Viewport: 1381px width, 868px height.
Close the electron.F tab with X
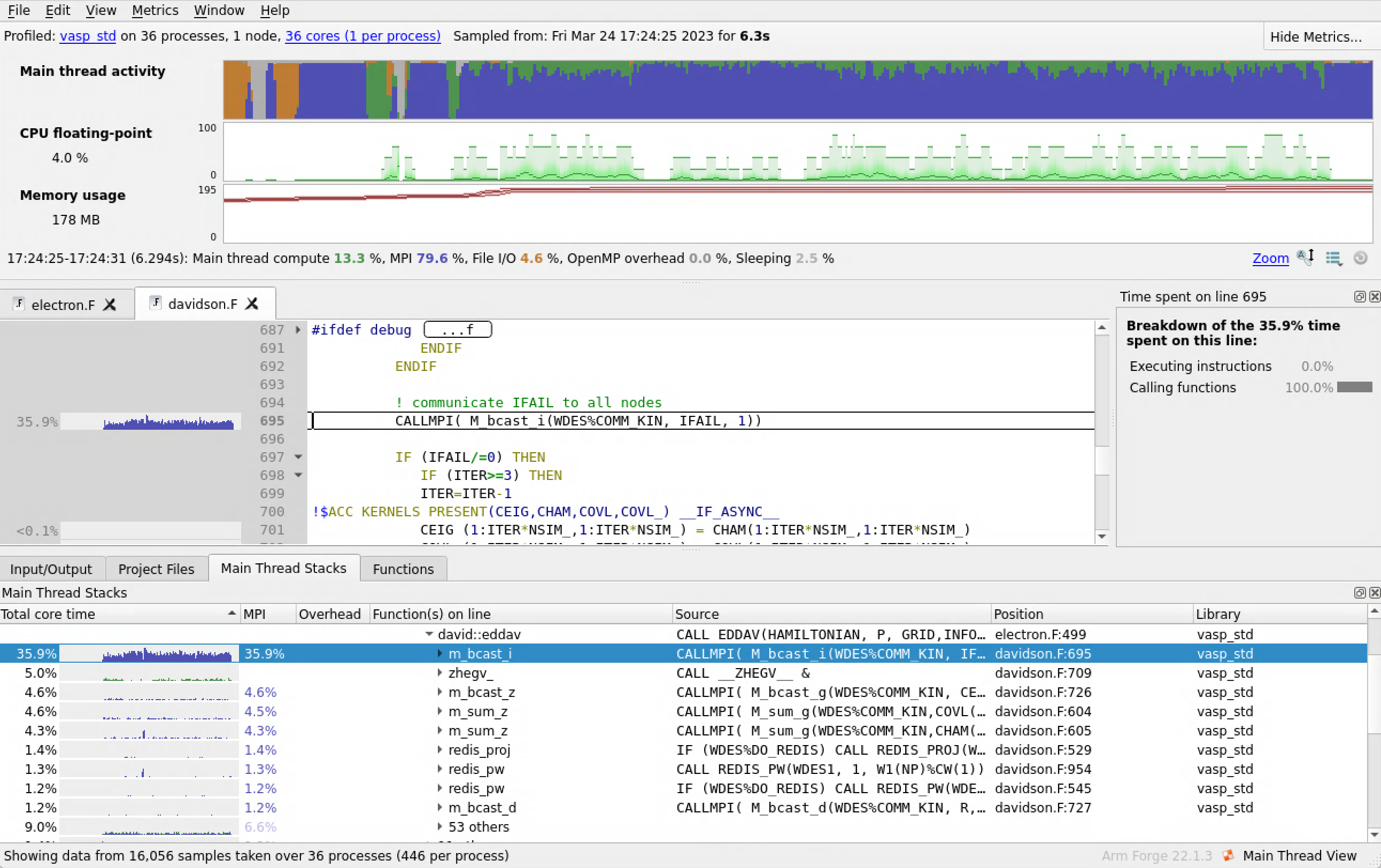point(110,305)
